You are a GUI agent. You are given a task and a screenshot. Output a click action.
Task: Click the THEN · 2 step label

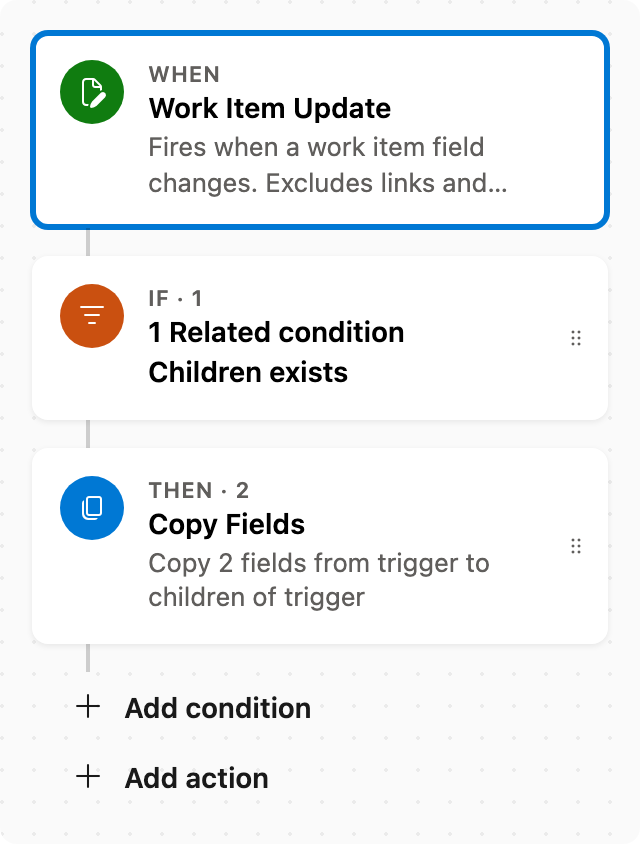click(199, 490)
